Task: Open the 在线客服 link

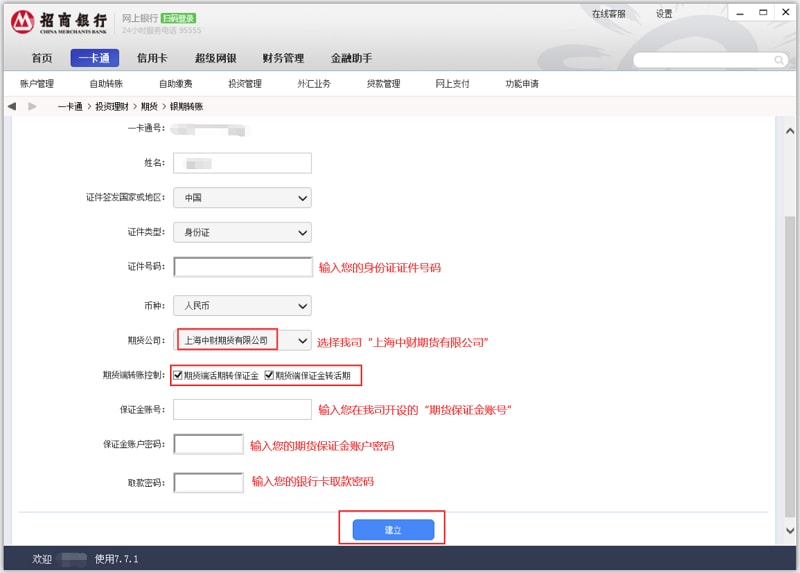Action: [x=608, y=14]
